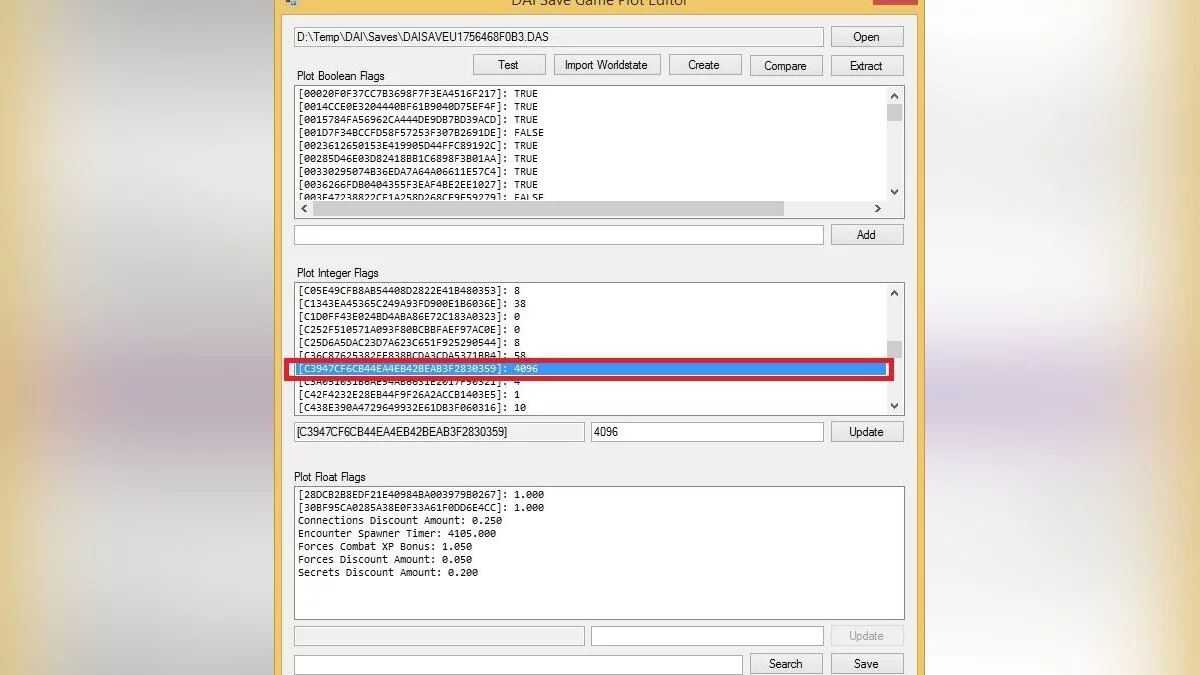This screenshot has height=675, width=1200.
Task: Click the Compare button
Action: pyautogui.click(x=785, y=65)
